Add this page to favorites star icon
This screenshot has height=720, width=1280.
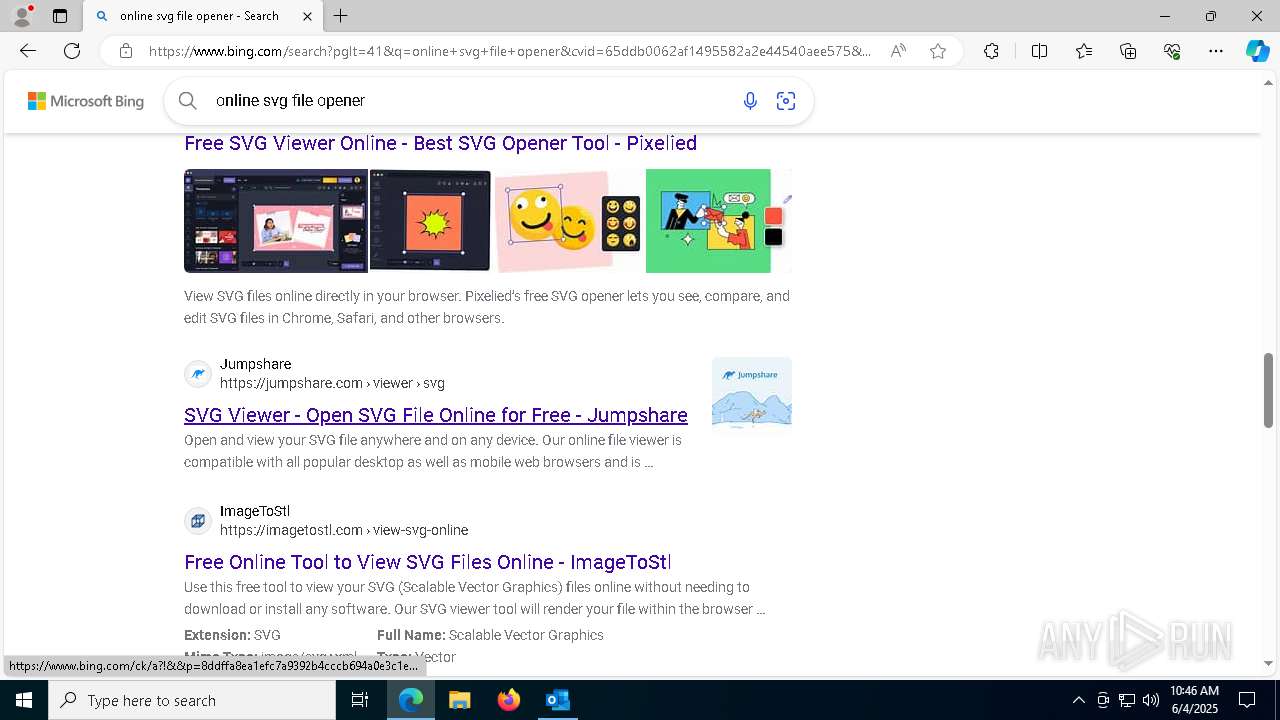[x=938, y=51]
